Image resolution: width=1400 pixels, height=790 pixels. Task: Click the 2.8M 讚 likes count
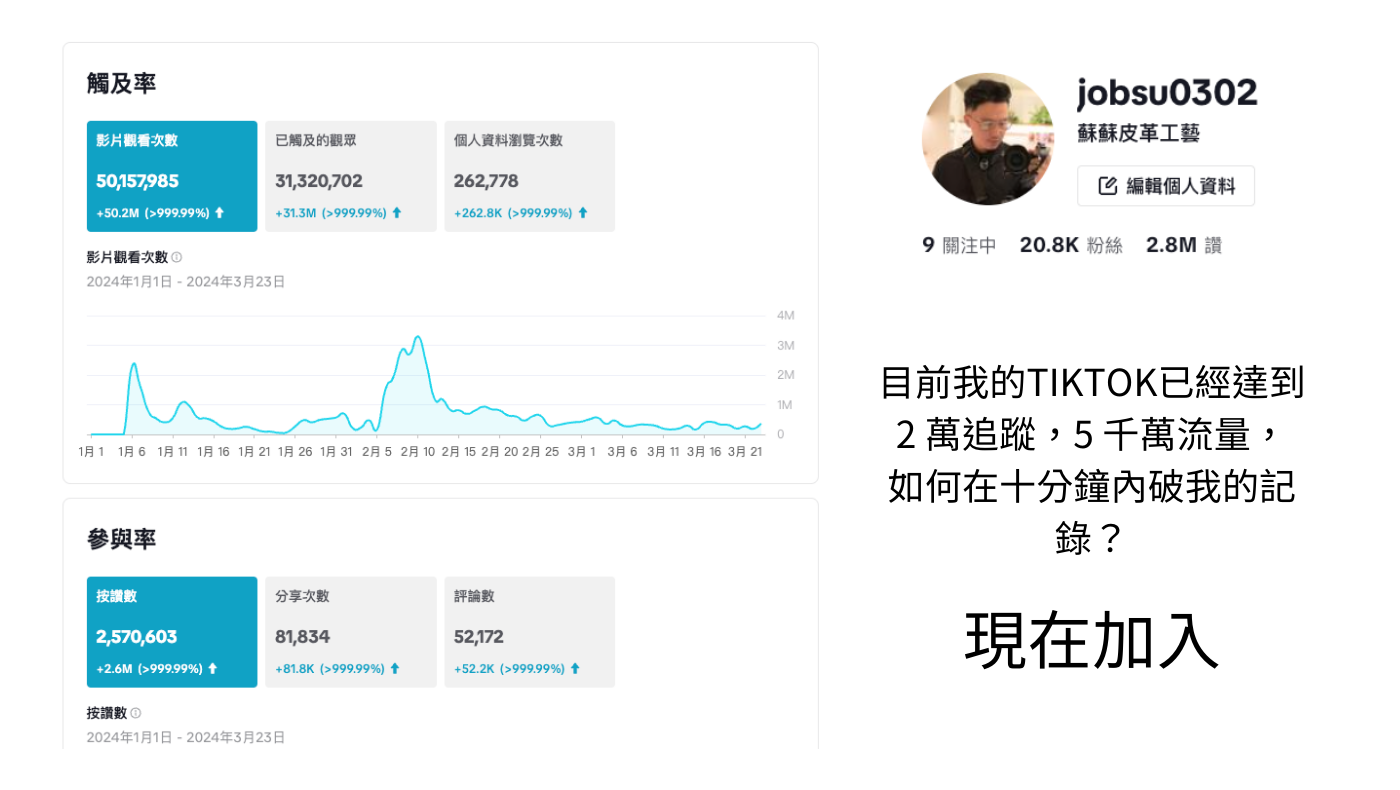pos(1184,246)
